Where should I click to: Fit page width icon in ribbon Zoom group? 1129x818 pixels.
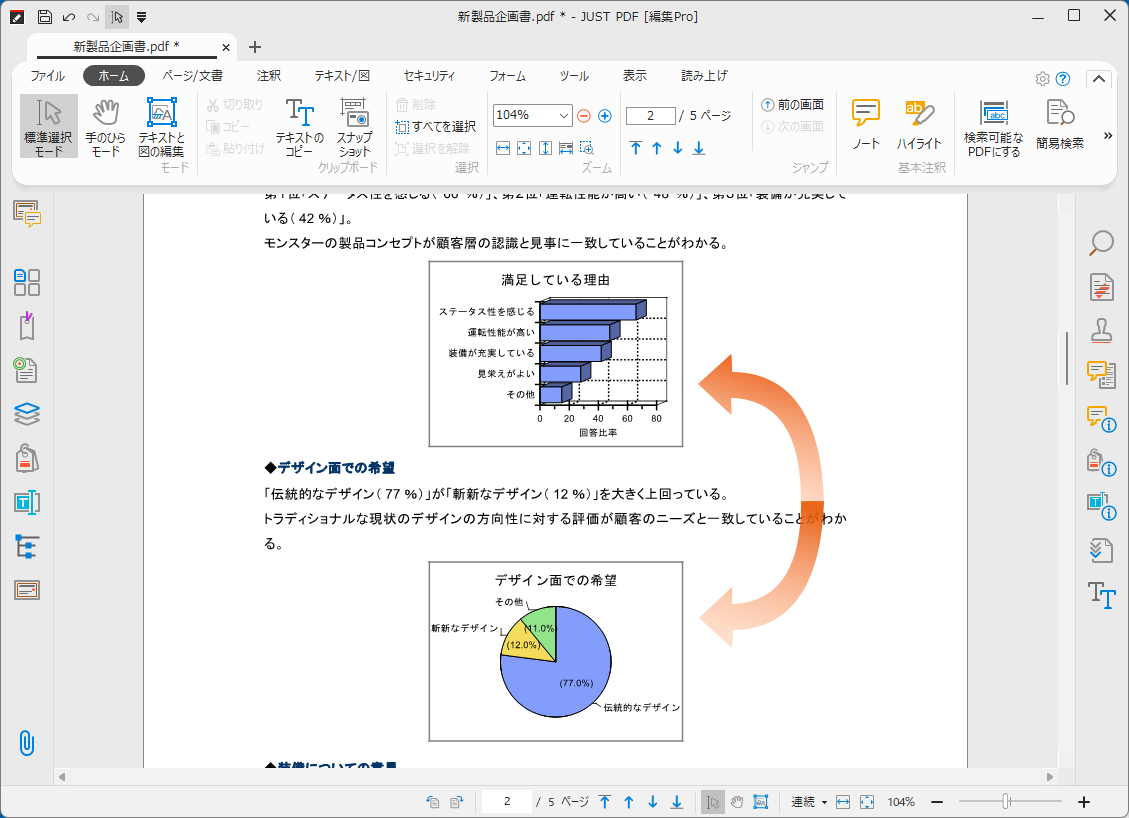click(x=503, y=148)
